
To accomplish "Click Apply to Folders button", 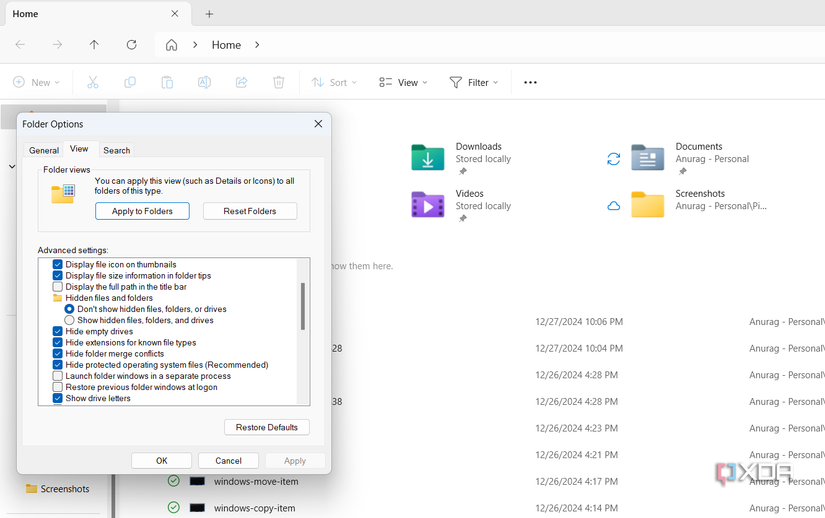I will [142, 211].
